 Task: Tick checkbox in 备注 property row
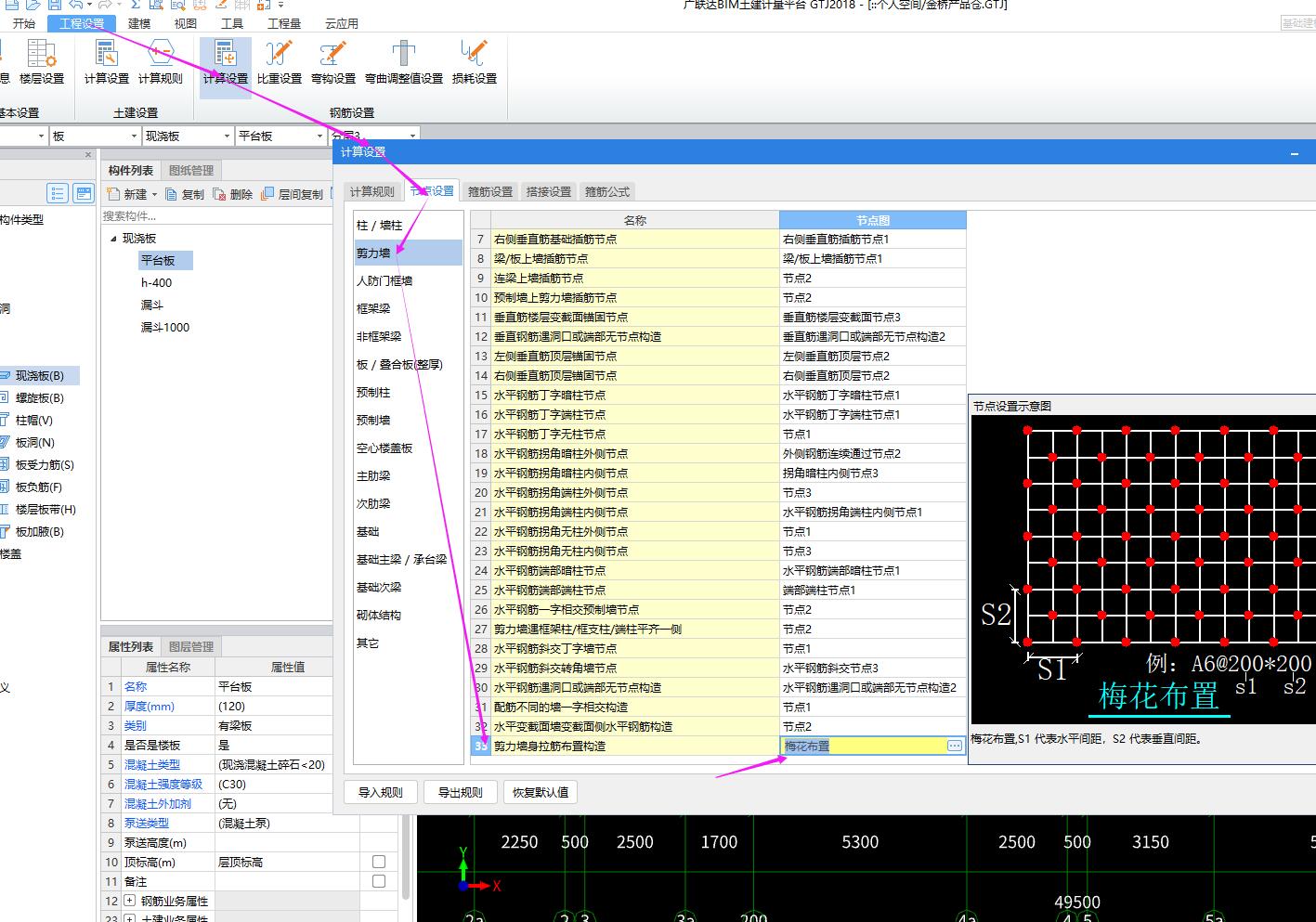[x=379, y=881]
